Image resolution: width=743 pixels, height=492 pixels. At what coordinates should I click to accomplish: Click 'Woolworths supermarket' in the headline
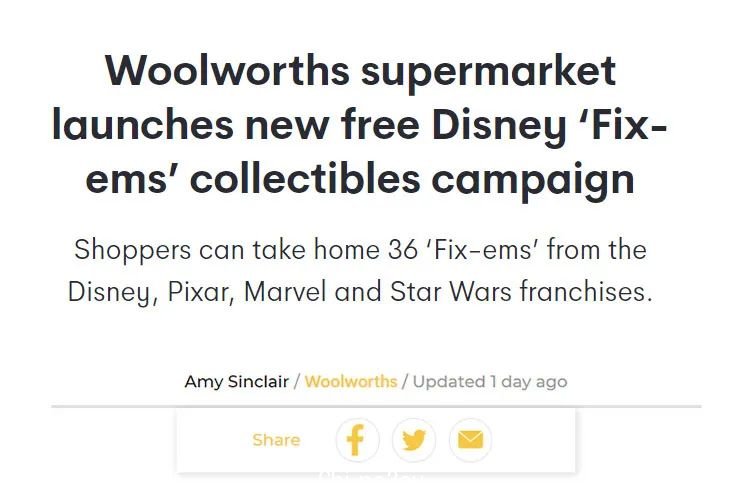(x=361, y=72)
